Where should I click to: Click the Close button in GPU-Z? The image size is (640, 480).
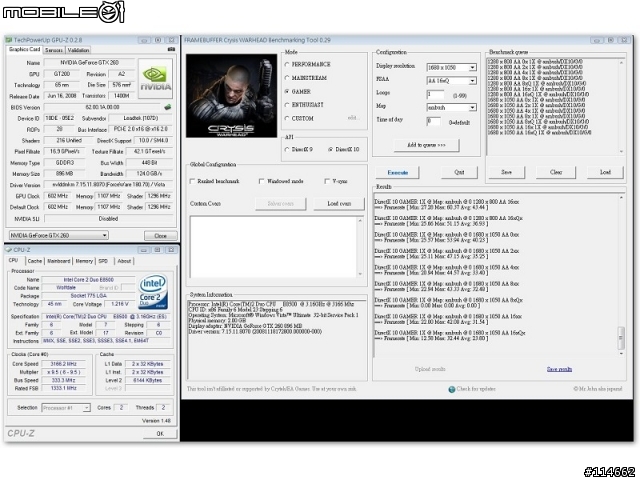point(160,236)
